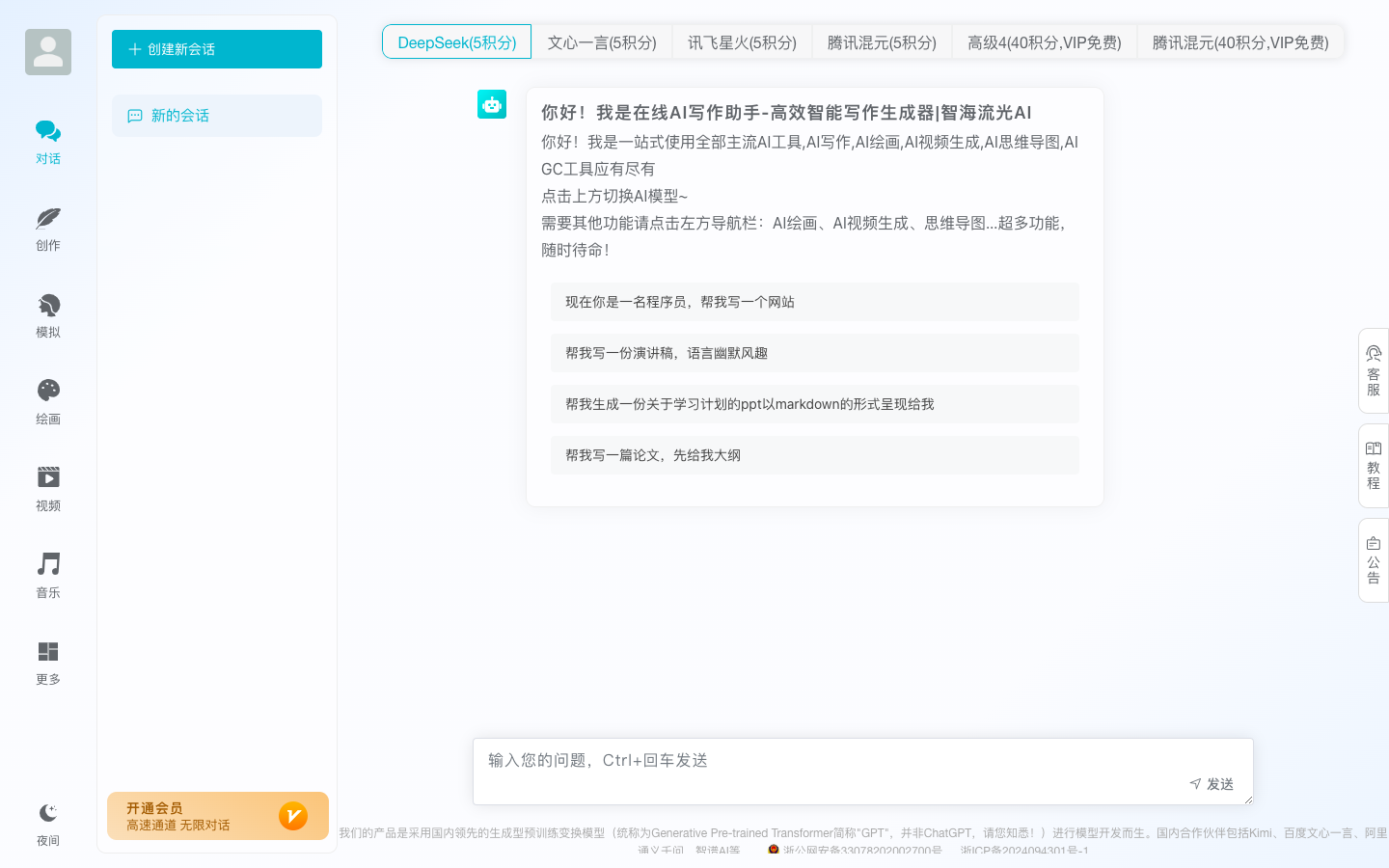The width and height of the screenshot is (1389, 868).
Task: Open the 视频 AI video generator
Action: tap(48, 488)
